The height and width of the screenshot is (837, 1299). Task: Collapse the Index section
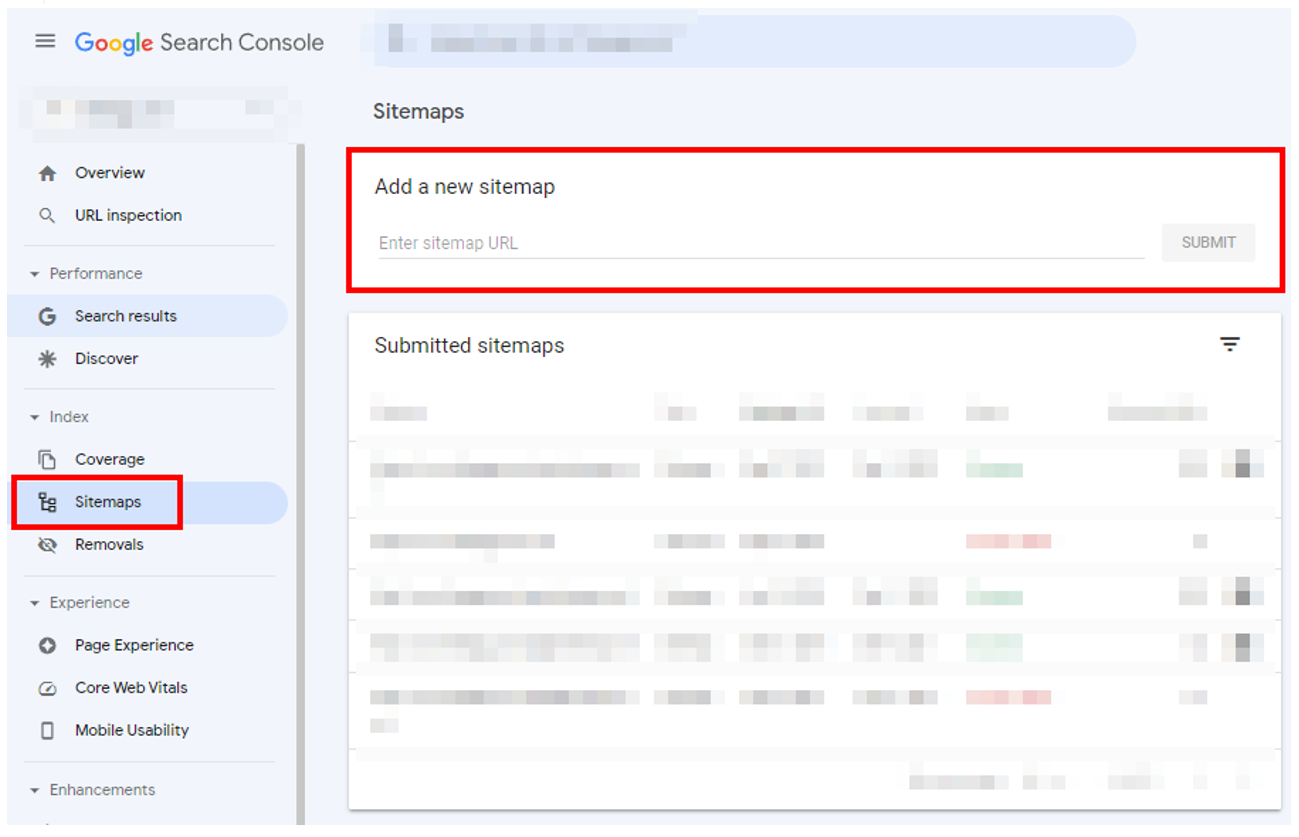coord(35,417)
